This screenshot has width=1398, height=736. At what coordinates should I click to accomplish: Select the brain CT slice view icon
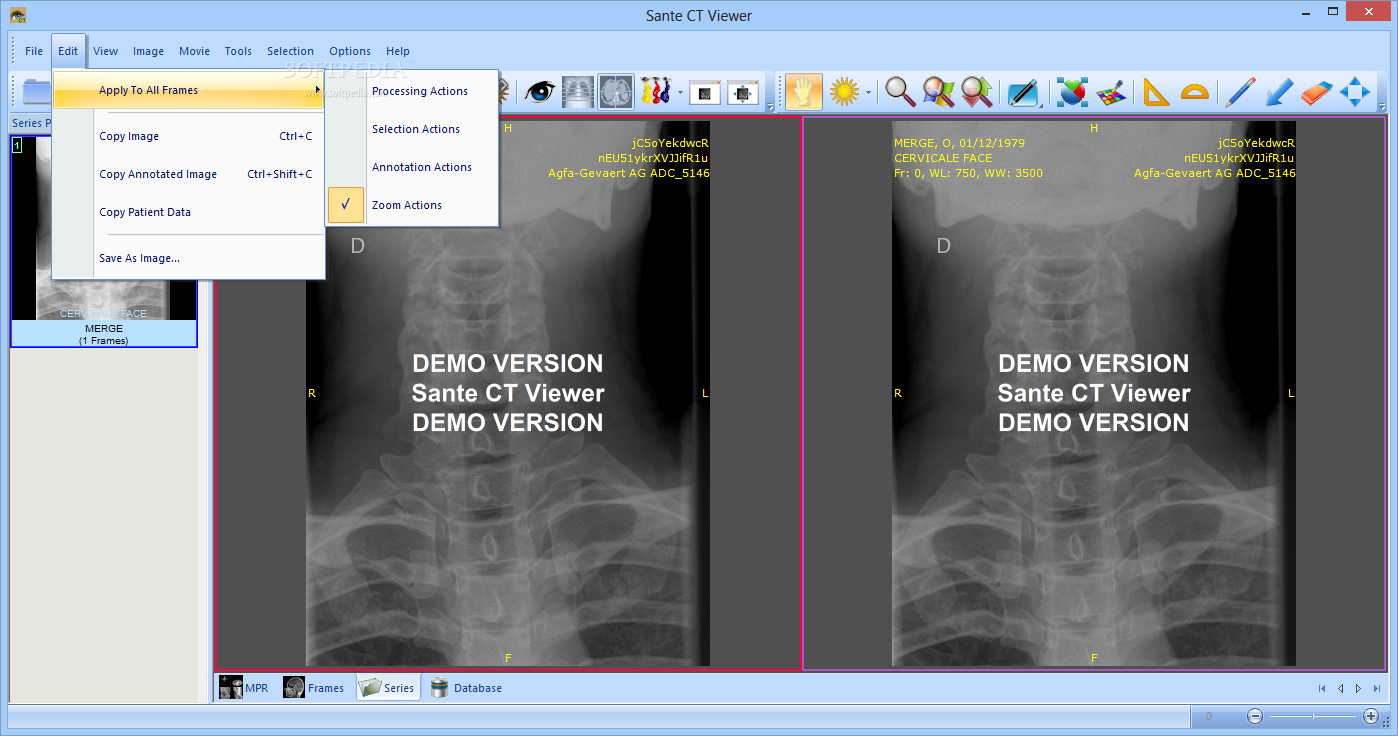tap(616, 92)
